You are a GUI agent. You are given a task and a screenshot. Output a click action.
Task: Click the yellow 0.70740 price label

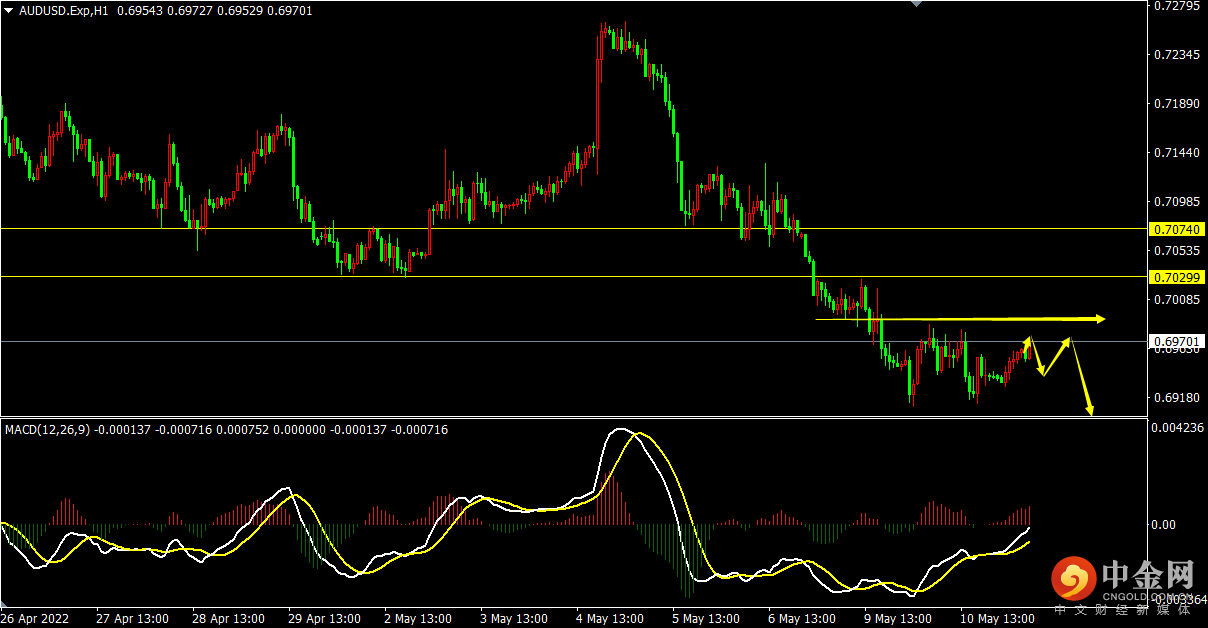[x=1175, y=229]
